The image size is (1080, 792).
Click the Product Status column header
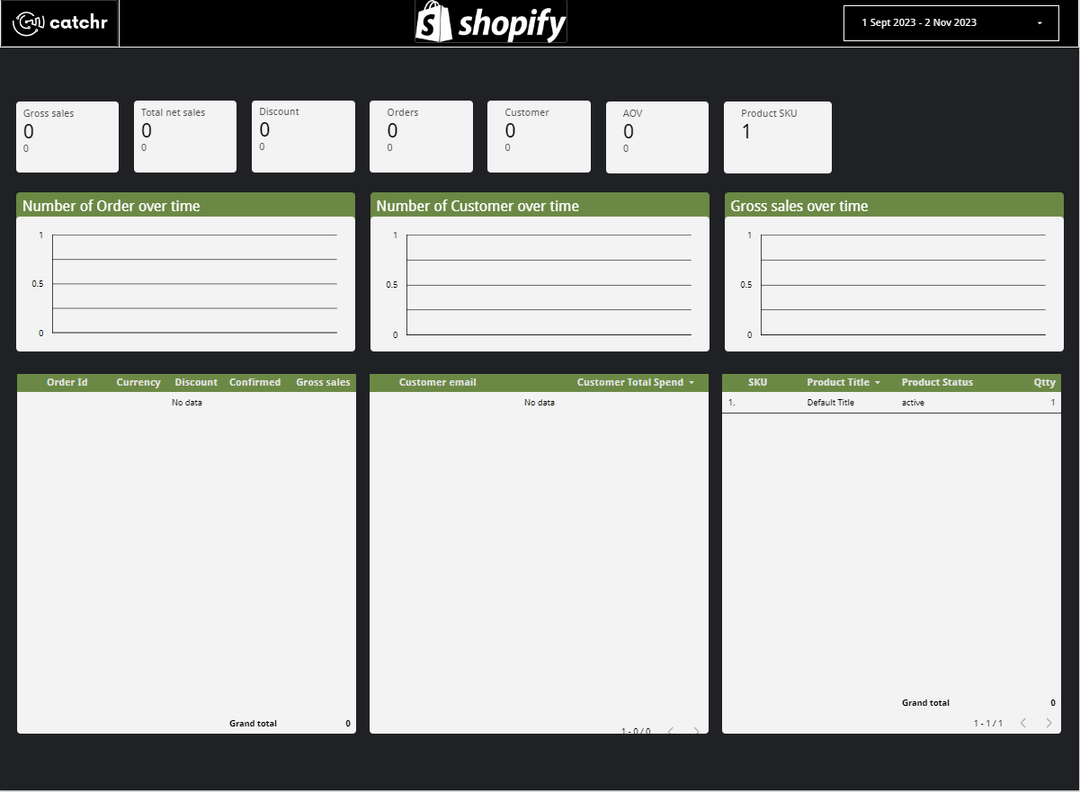click(x=937, y=382)
